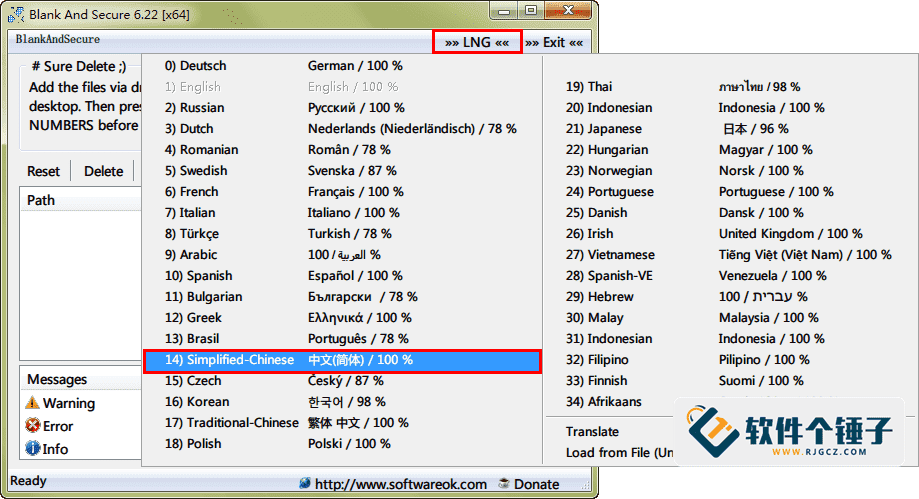Click the Path column header

coord(41,200)
